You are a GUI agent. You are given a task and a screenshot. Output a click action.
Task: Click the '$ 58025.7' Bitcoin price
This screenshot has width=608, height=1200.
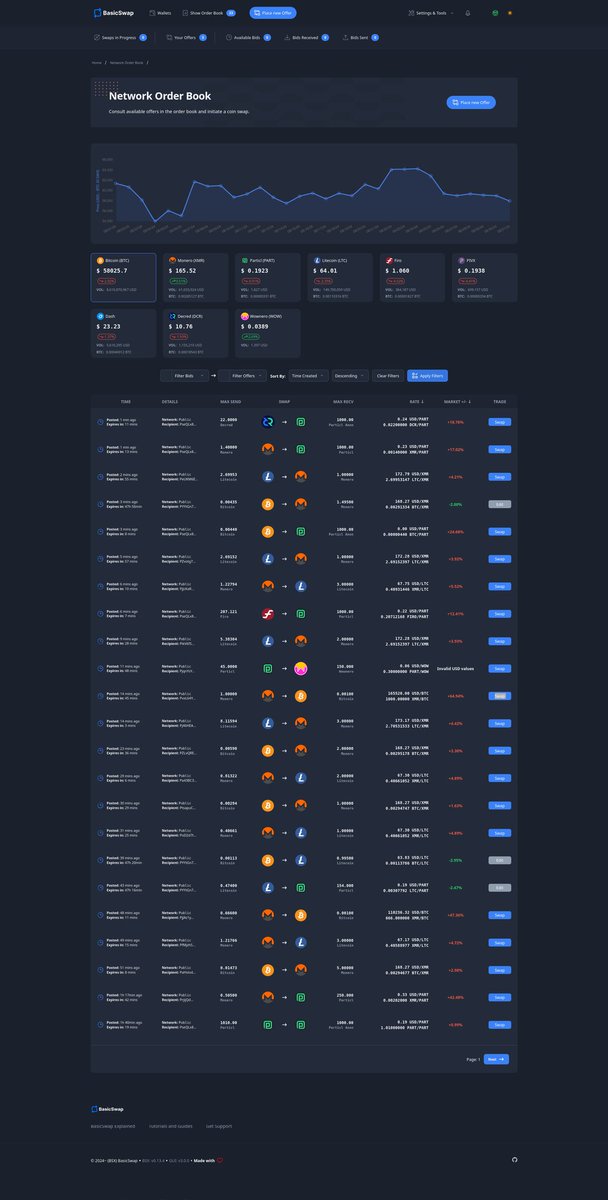112,270
